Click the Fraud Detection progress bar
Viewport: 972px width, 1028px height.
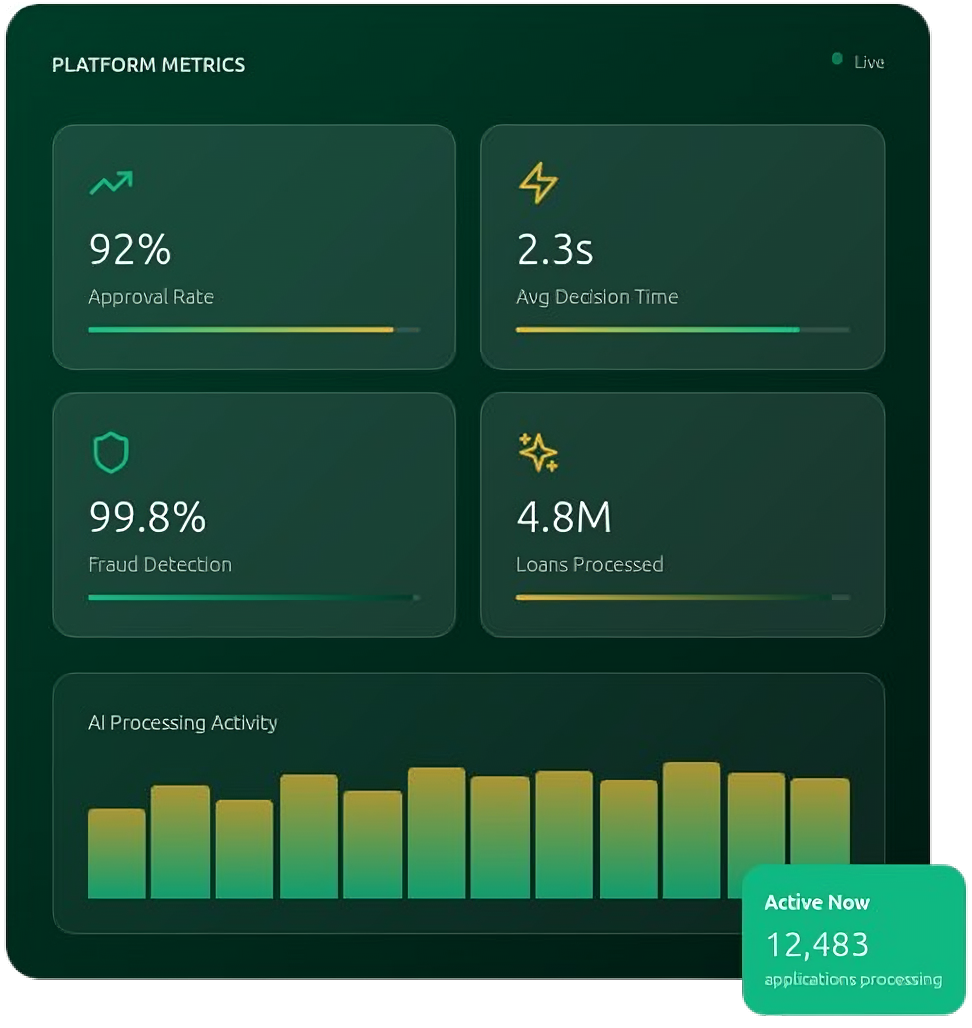[254, 597]
